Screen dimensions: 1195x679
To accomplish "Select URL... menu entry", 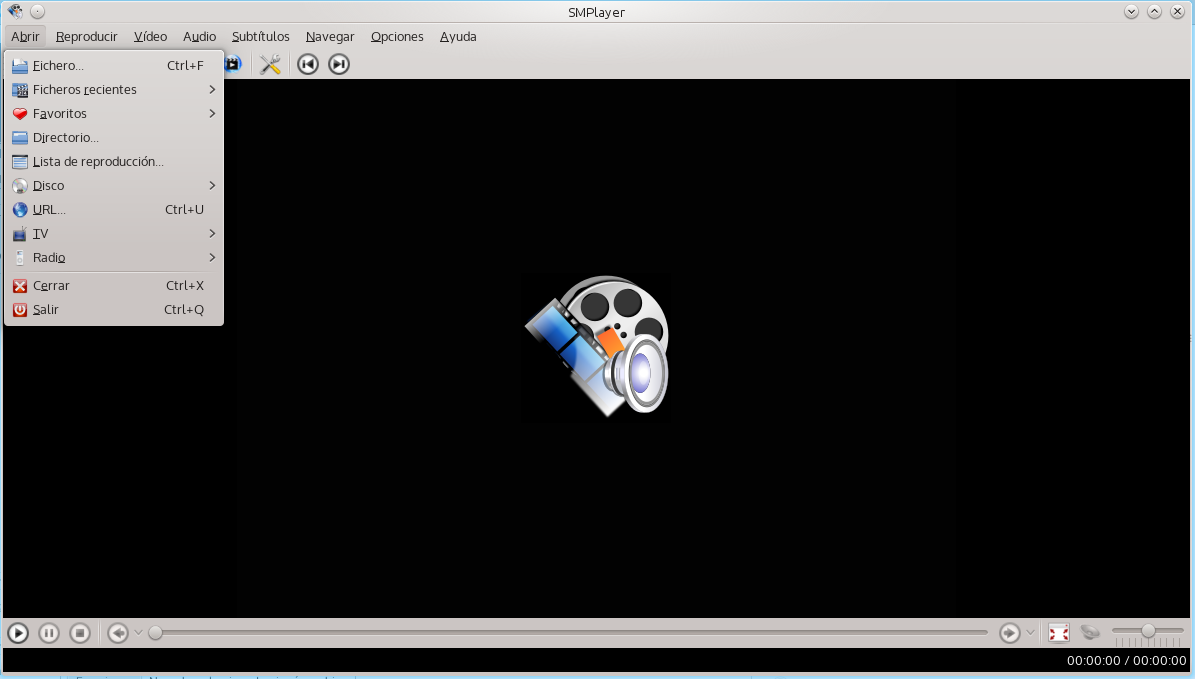I will [114, 210].
